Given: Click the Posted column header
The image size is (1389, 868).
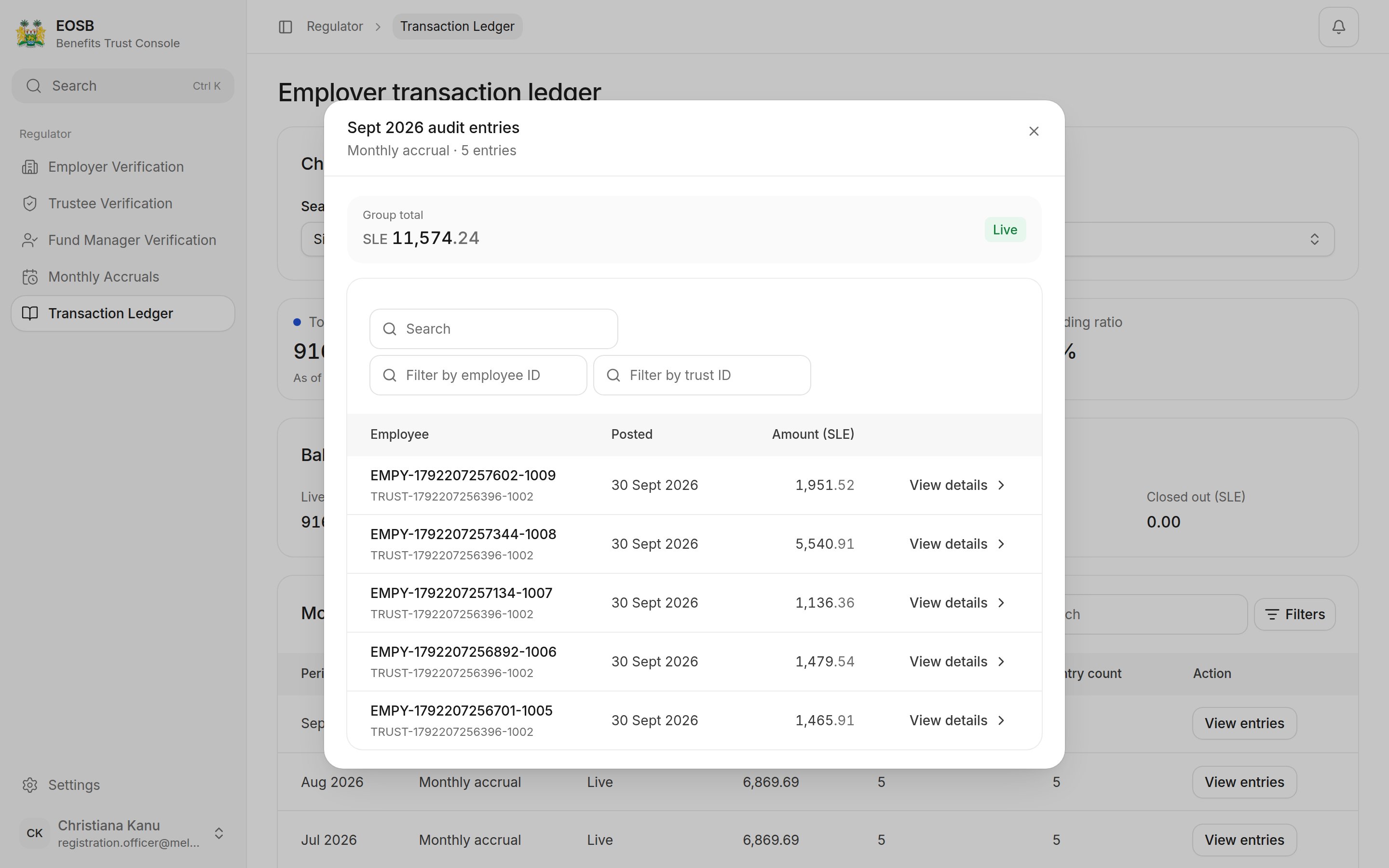Looking at the screenshot, I should (x=631, y=434).
